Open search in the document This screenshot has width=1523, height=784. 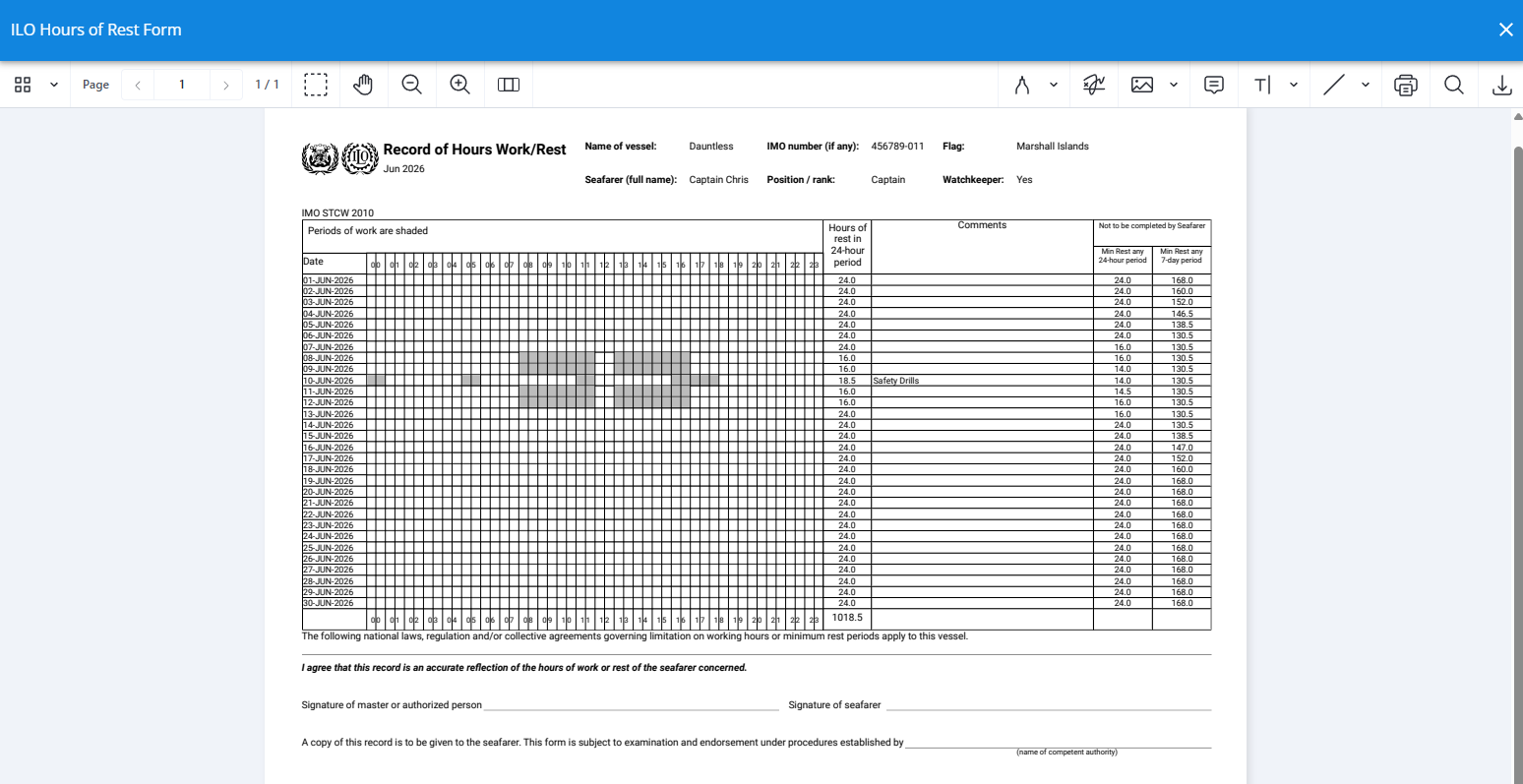pyautogui.click(x=1454, y=85)
